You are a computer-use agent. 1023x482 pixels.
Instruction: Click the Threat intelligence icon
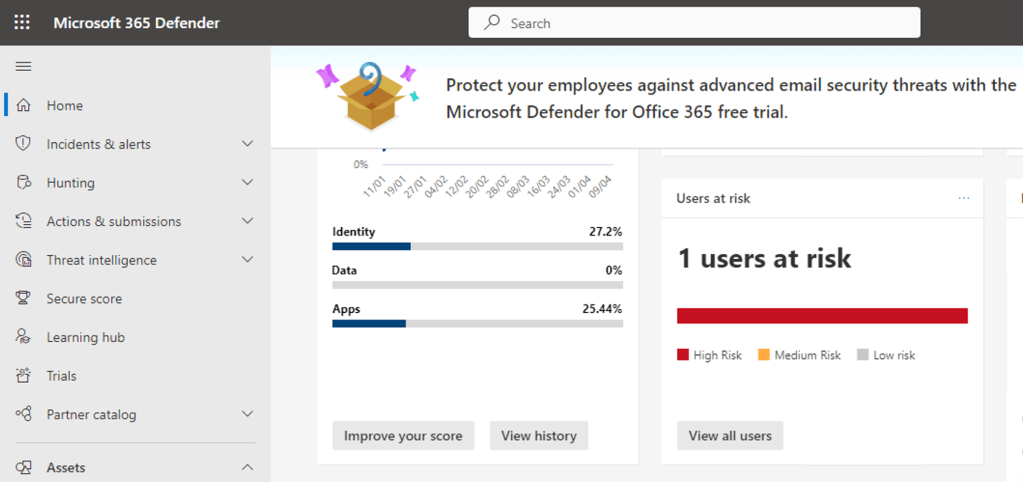coord(24,260)
